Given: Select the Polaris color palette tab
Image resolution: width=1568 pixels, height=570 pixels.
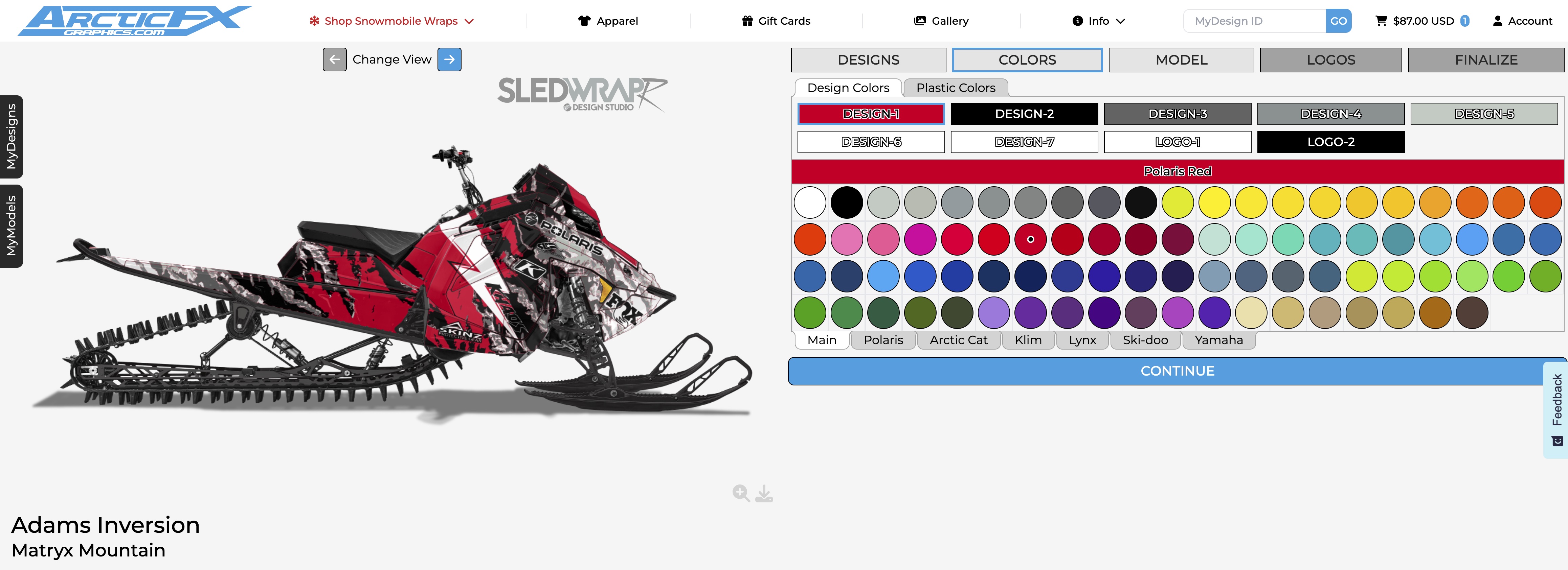Looking at the screenshot, I should pyautogui.click(x=883, y=340).
